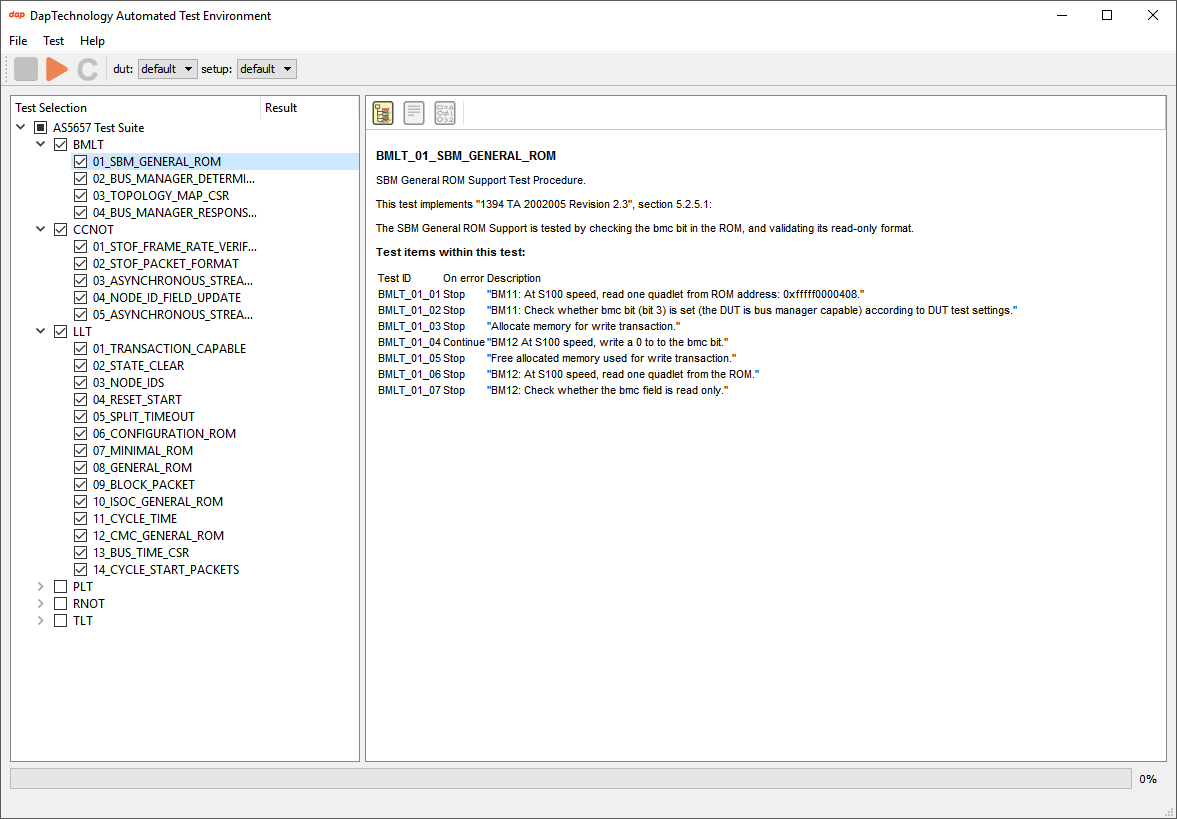Select 02_STOF_PACKET_FORMAT test

pyautogui.click(x=166, y=263)
